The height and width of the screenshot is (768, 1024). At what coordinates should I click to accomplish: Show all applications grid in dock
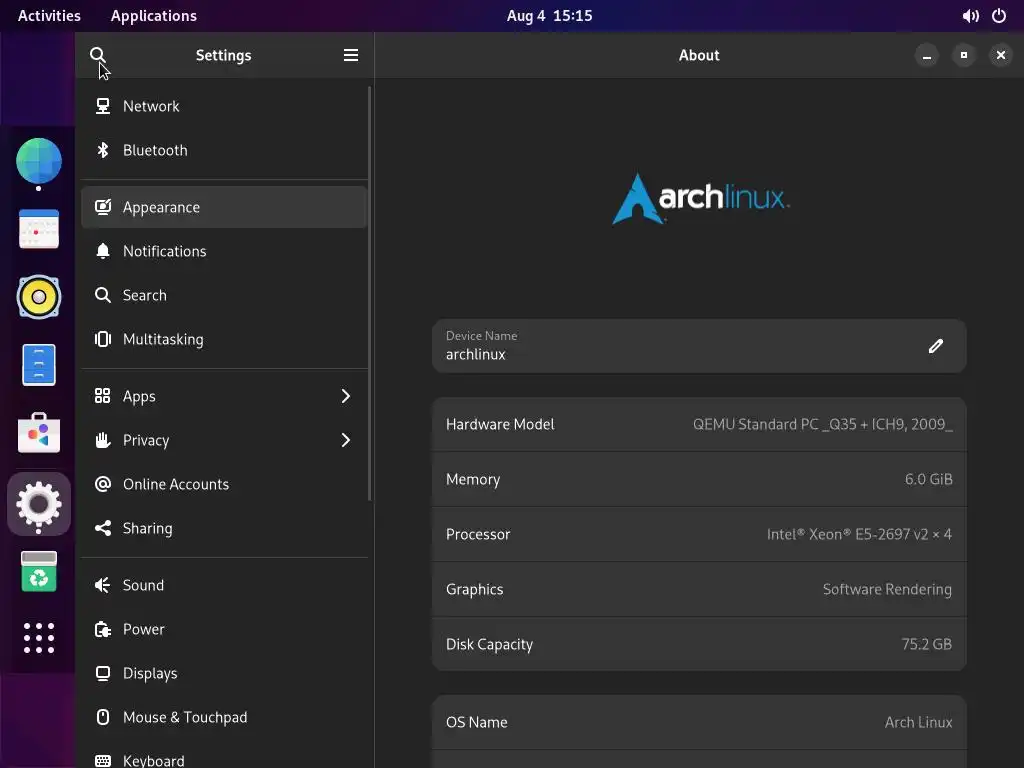click(x=39, y=638)
